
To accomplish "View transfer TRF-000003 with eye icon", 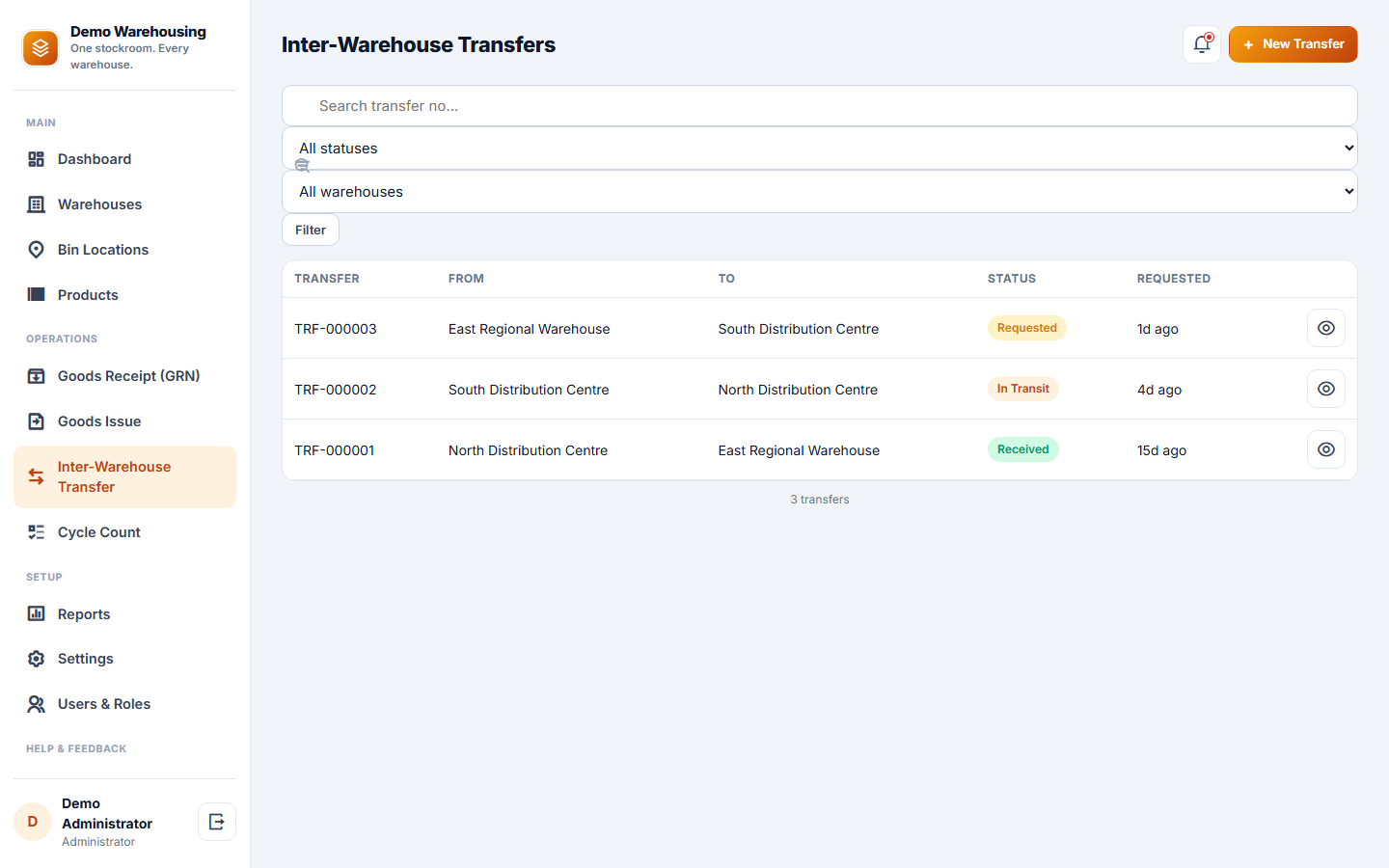I will pos(1326,328).
